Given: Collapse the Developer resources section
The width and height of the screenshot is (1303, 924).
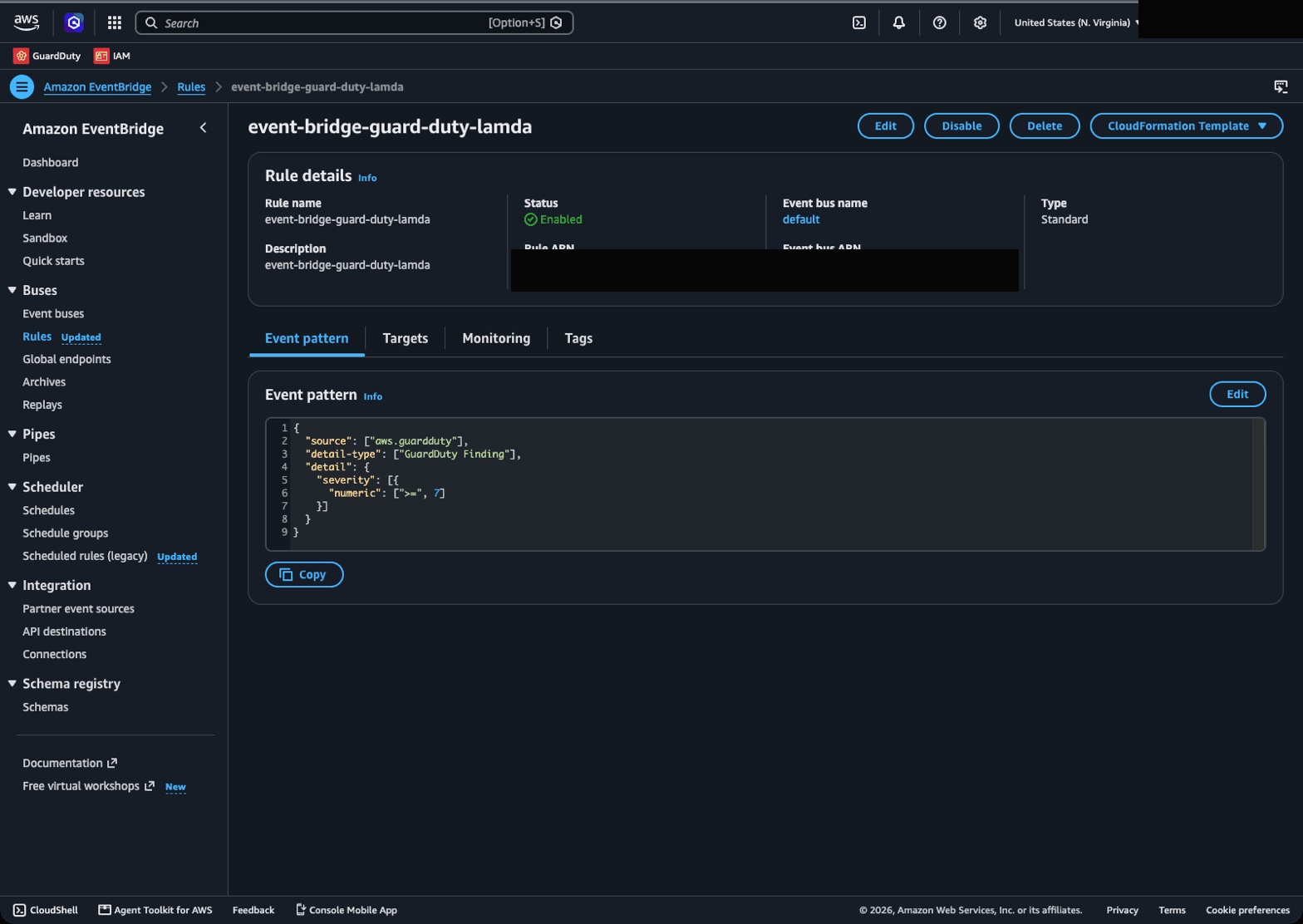Looking at the screenshot, I should coord(12,192).
